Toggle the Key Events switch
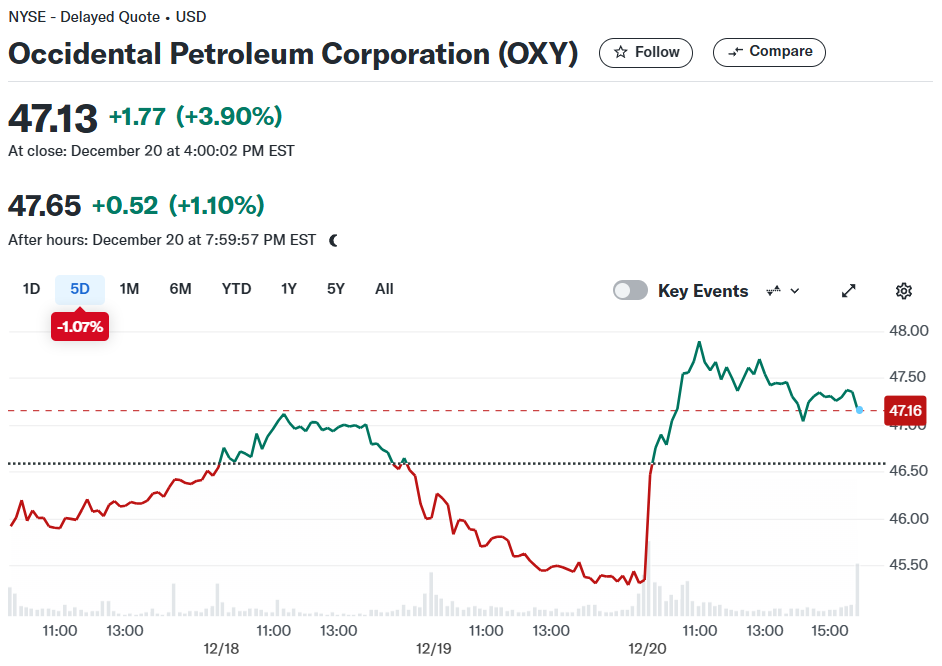The width and height of the screenshot is (942, 666). click(630, 291)
